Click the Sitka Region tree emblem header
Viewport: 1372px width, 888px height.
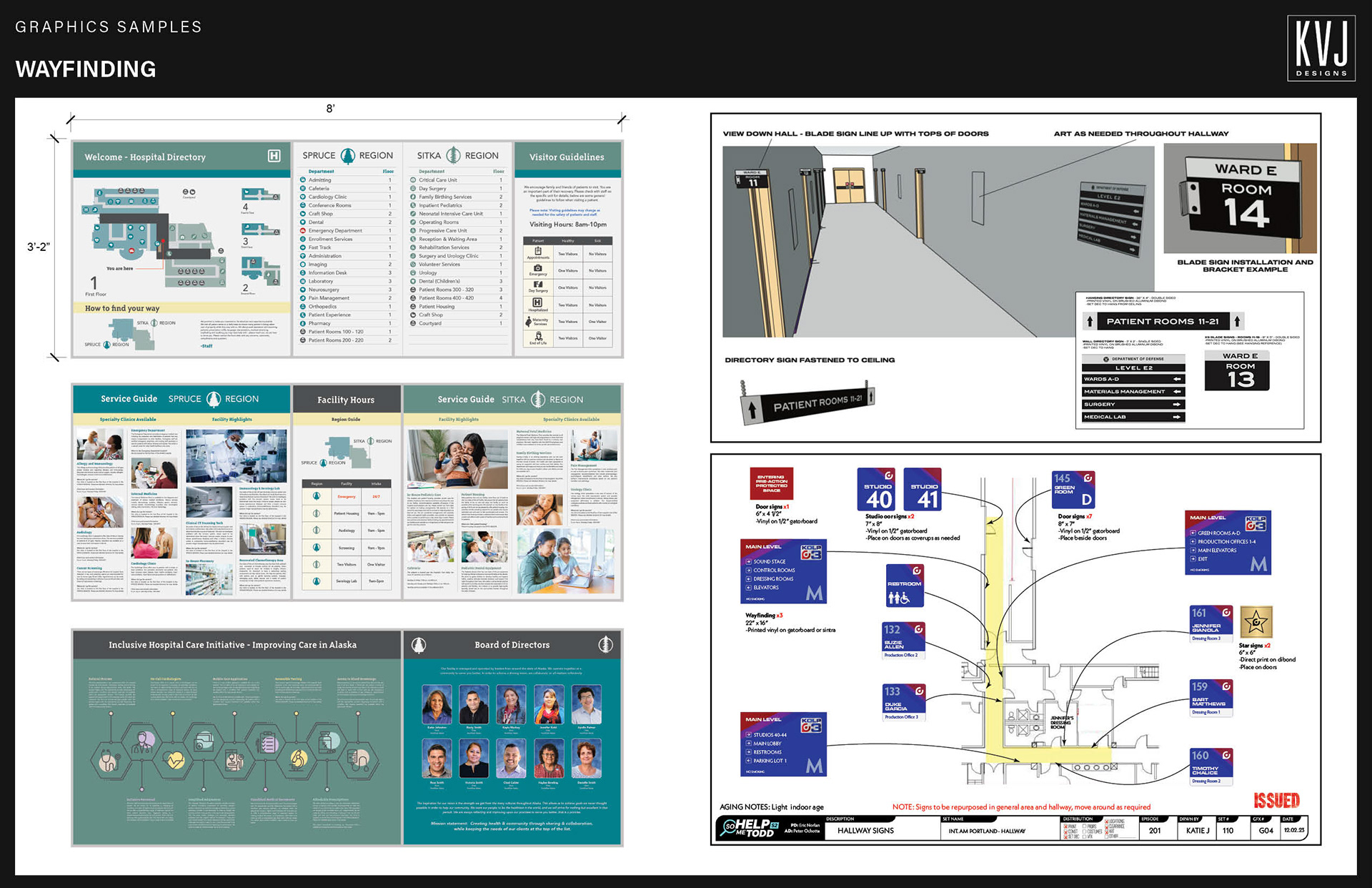(453, 155)
